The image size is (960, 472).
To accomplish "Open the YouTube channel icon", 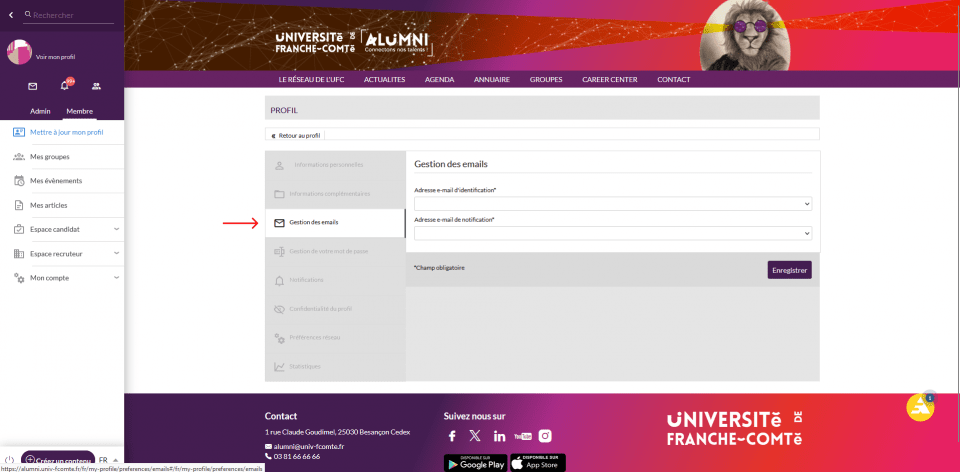I will tap(522, 436).
